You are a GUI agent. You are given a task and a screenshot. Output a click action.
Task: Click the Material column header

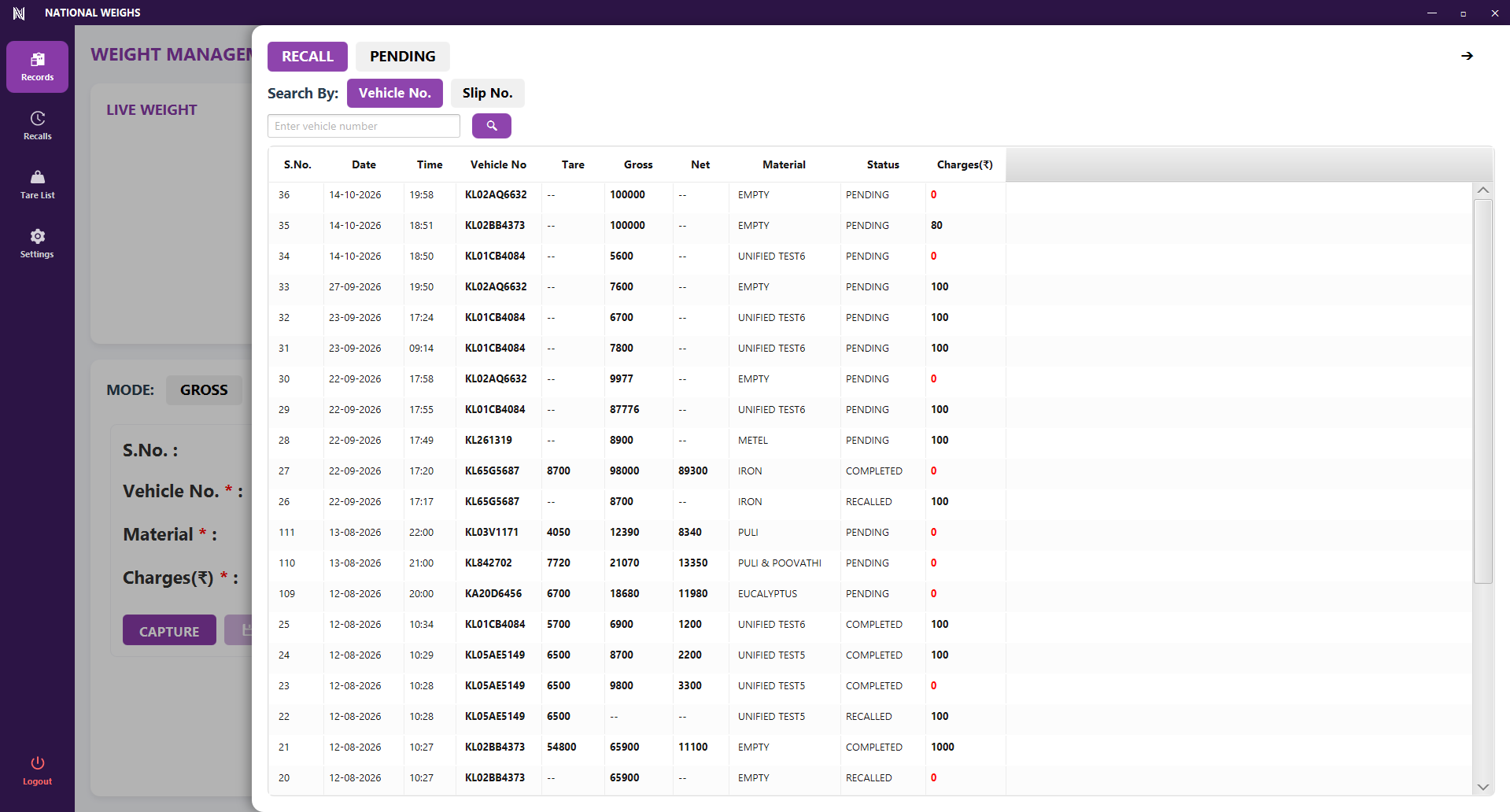(x=784, y=164)
